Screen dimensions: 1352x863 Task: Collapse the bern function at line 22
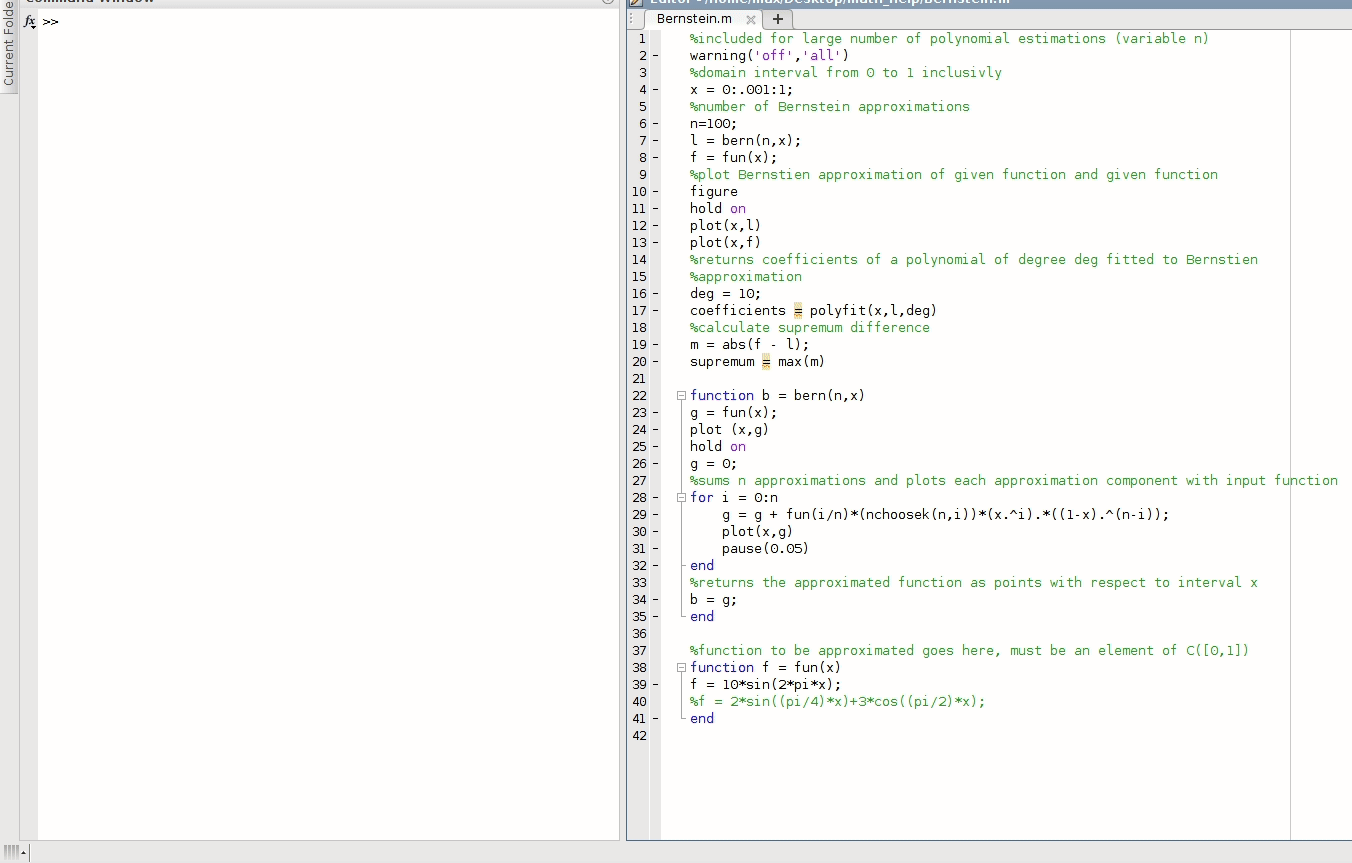coord(681,395)
